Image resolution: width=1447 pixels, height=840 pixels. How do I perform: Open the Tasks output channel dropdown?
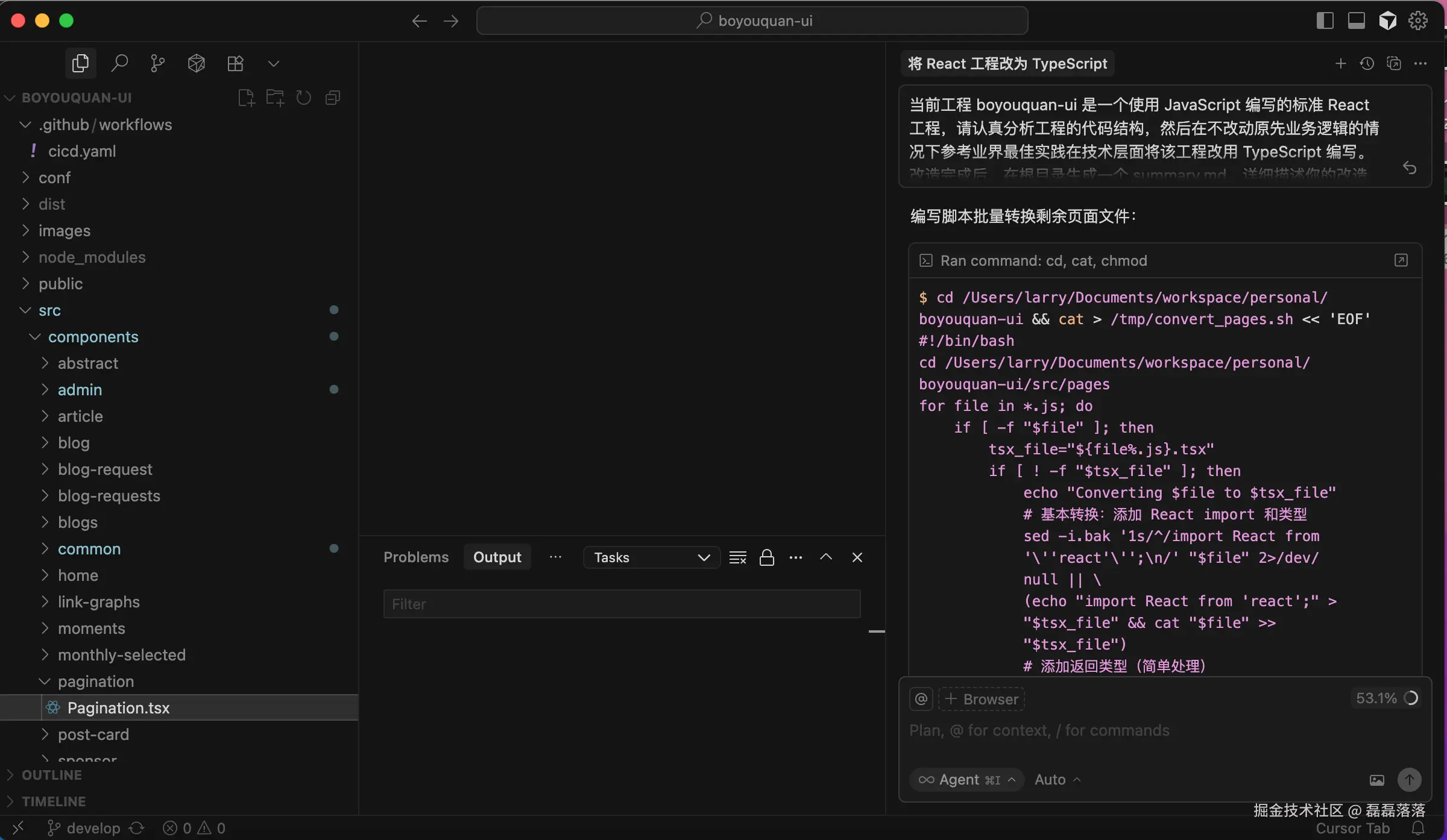(x=650, y=557)
